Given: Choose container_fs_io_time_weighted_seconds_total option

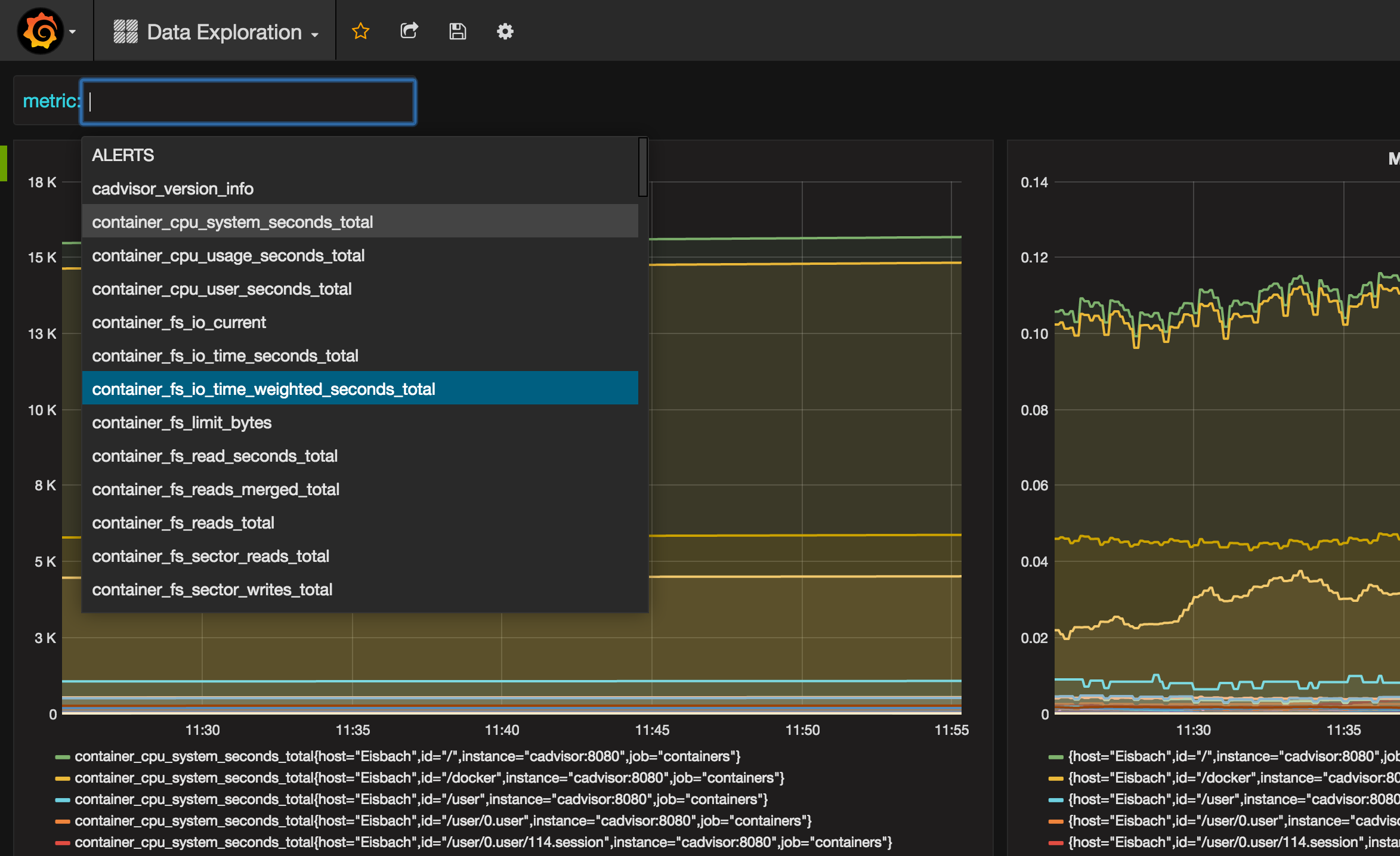Looking at the screenshot, I should [264, 389].
